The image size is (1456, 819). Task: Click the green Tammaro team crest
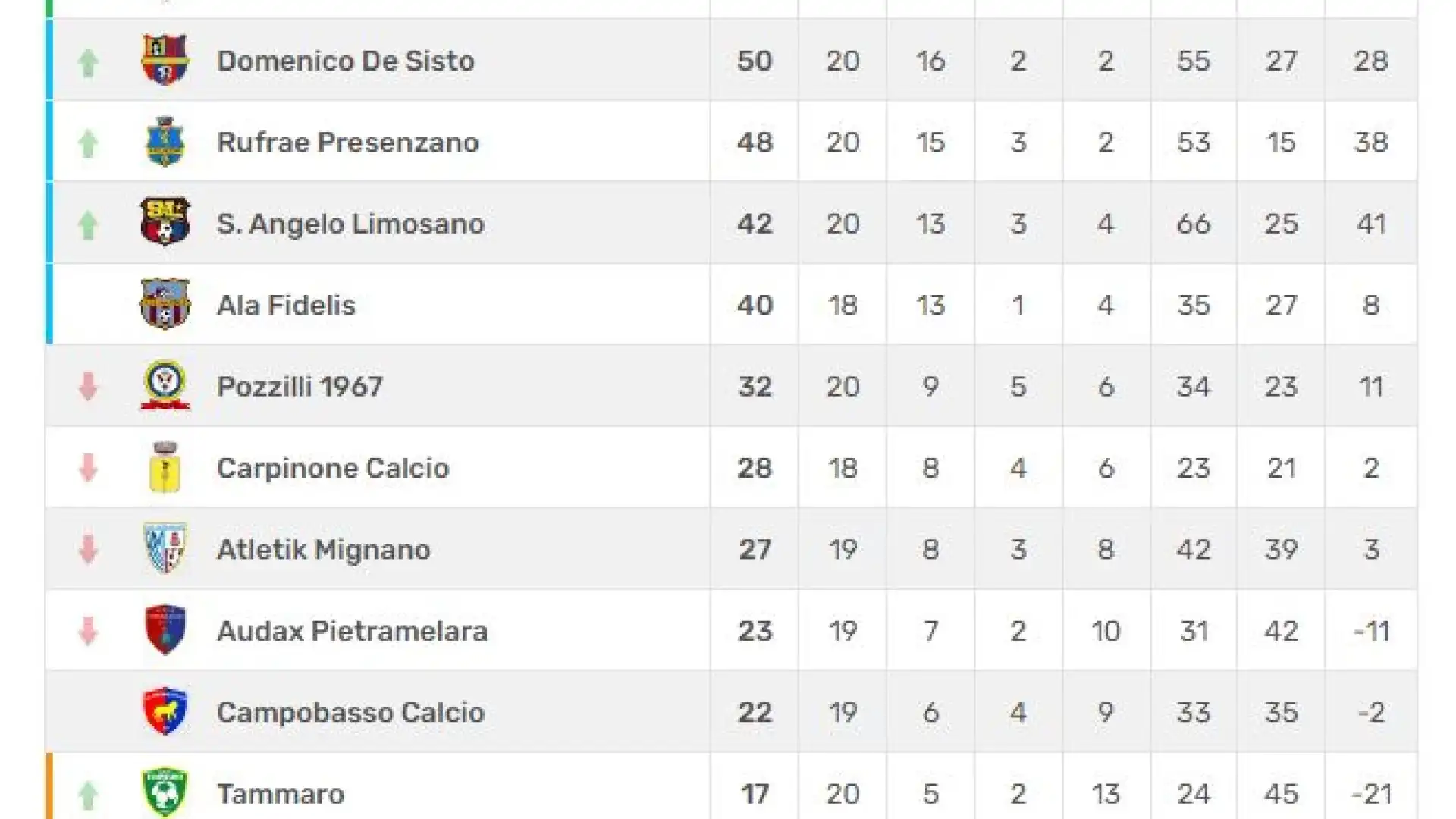click(165, 793)
